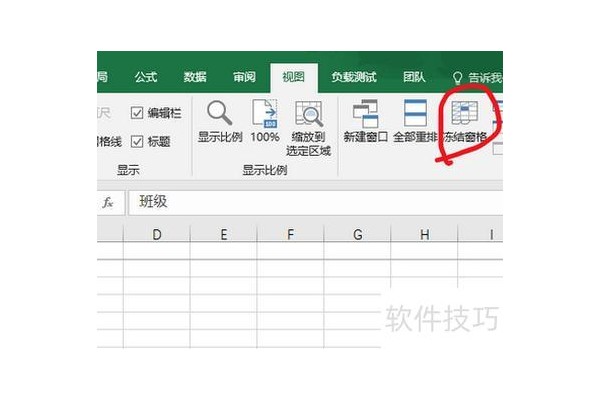This screenshot has height=400, width=600.
Task: Choose 全部重排 arrange all windows
Action: pos(415,113)
